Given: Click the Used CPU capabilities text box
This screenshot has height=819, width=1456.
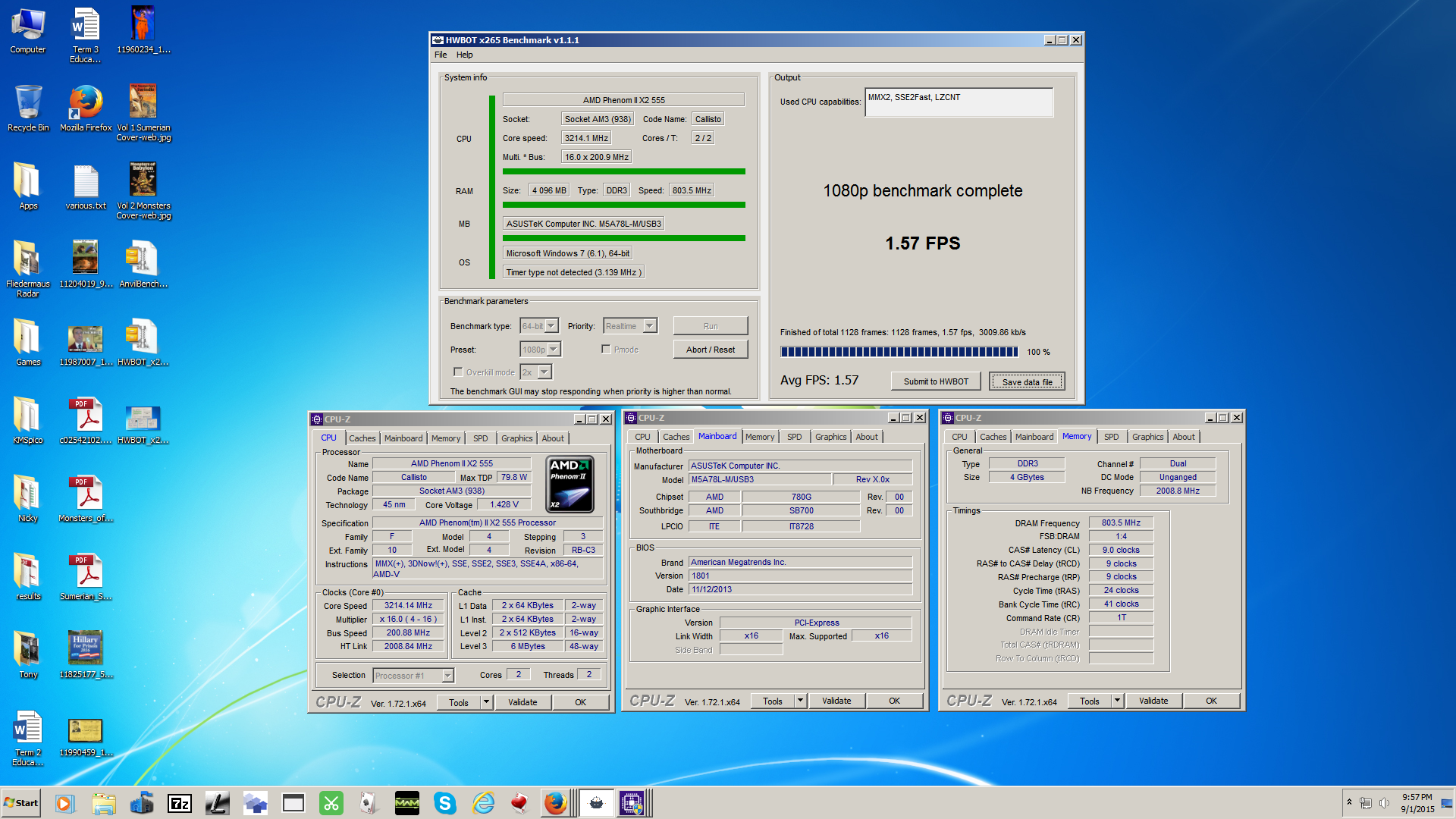Looking at the screenshot, I should tap(959, 102).
